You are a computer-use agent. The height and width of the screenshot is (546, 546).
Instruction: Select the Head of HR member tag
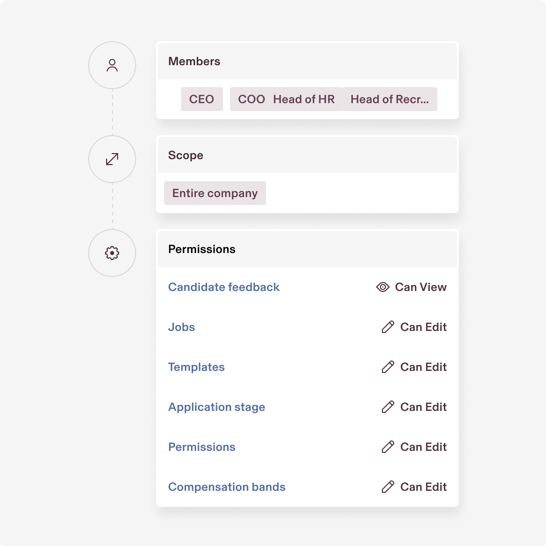[x=304, y=99]
